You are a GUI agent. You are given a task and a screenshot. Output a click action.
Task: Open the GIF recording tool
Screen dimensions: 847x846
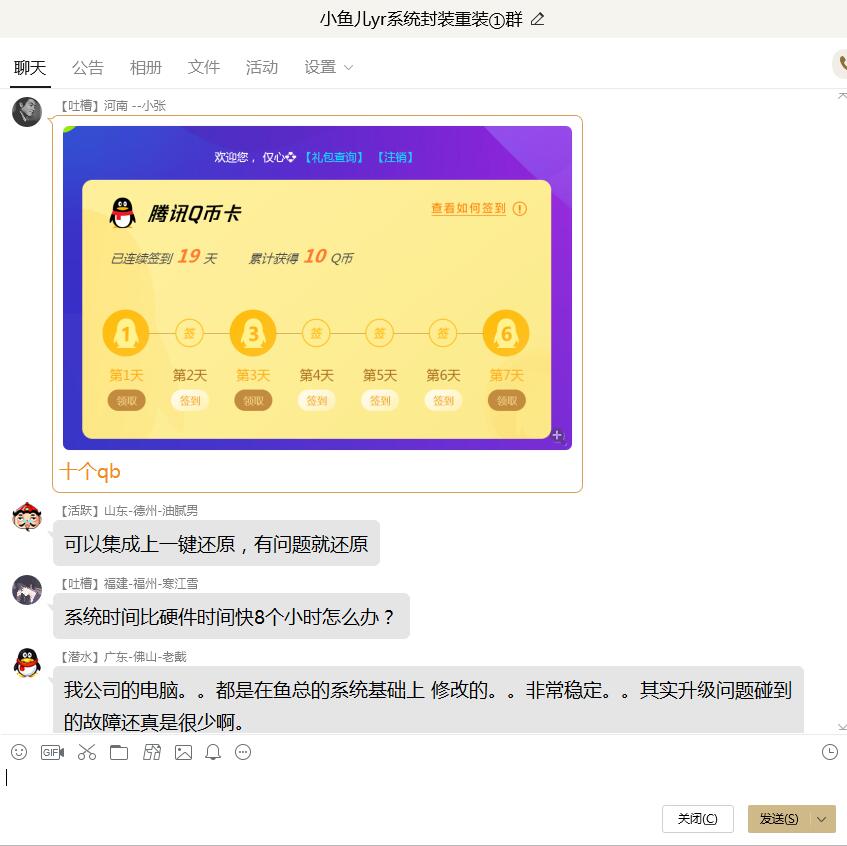(x=52, y=752)
